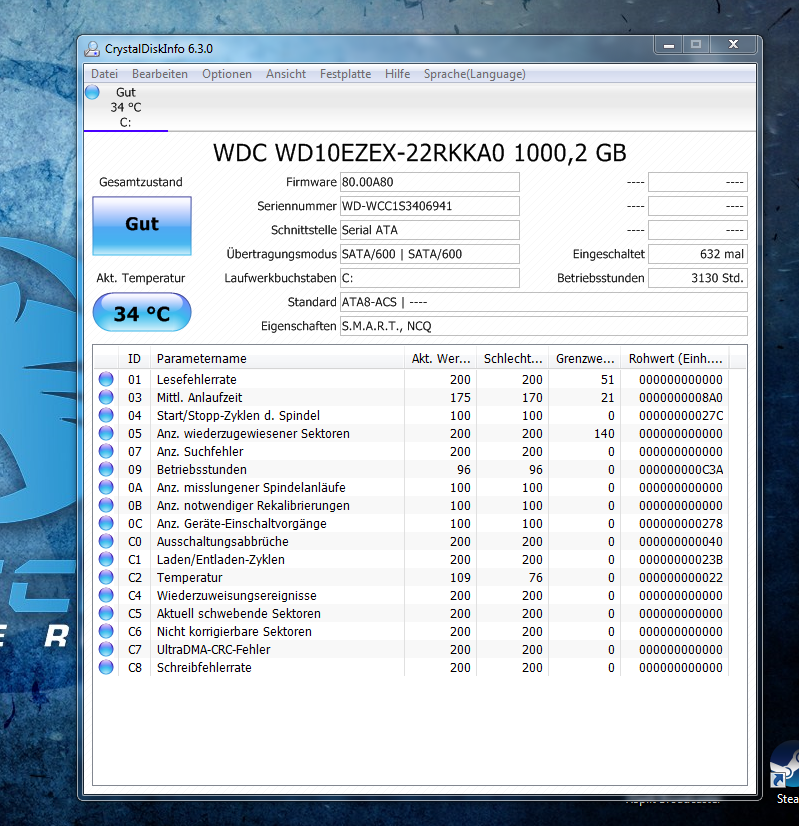Screen dimensions: 799x826
Task: Click the Eingeschaltet field 632 mal
Action: coord(698,254)
